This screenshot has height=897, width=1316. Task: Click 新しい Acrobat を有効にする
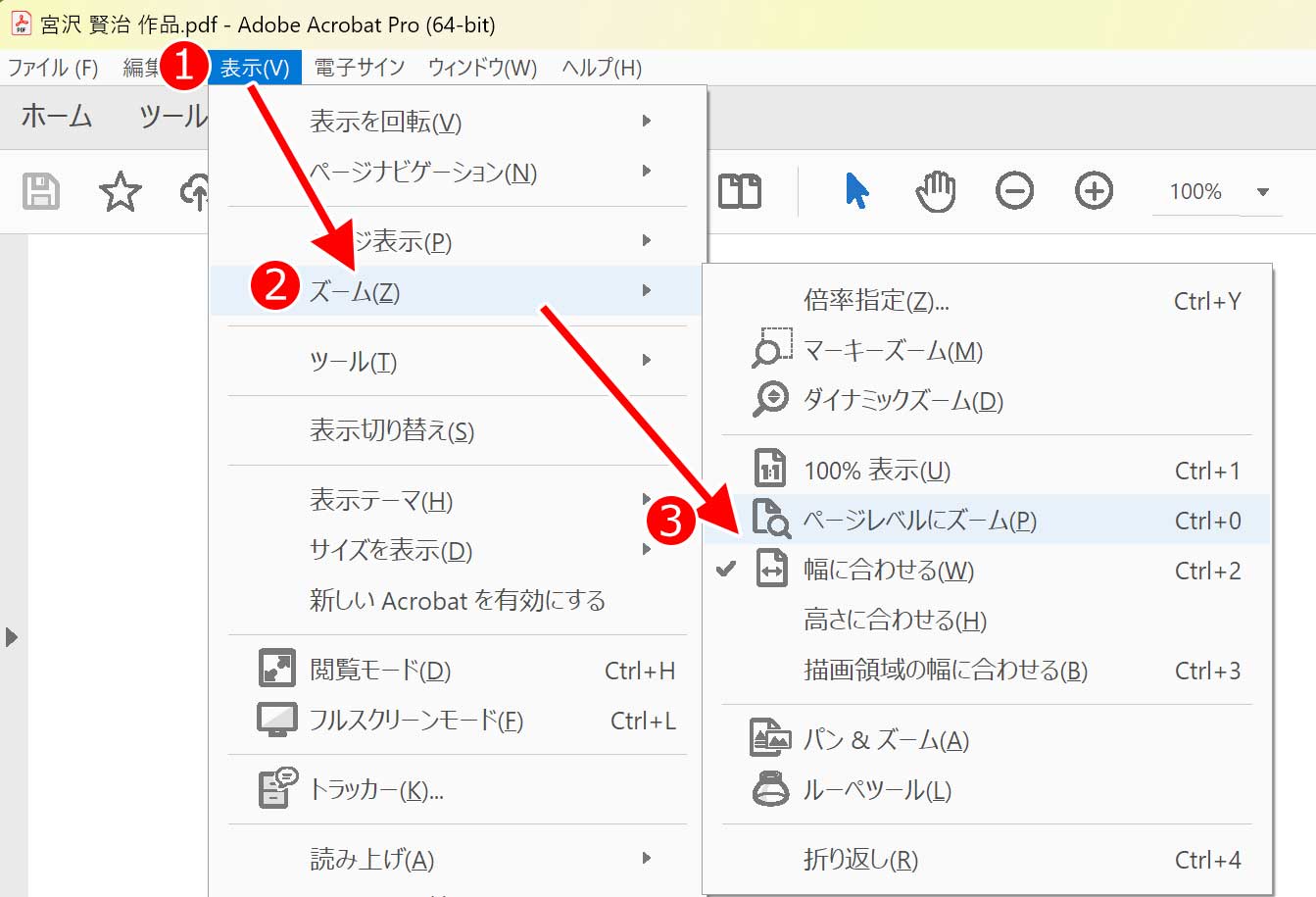(457, 600)
